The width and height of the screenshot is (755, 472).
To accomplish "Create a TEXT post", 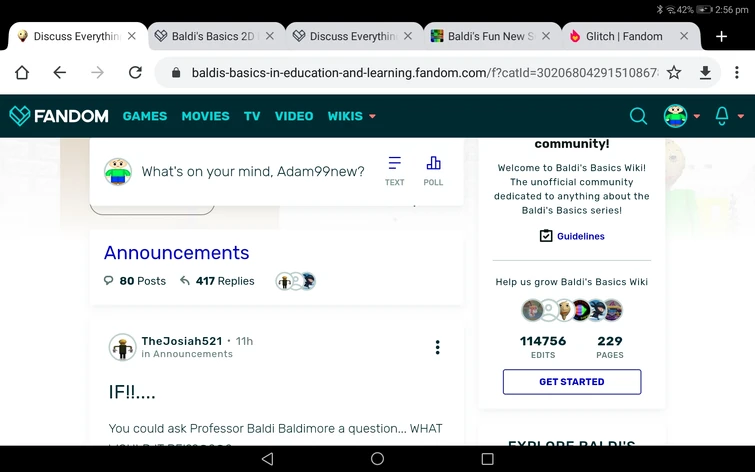I will pyautogui.click(x=394, y=171).
